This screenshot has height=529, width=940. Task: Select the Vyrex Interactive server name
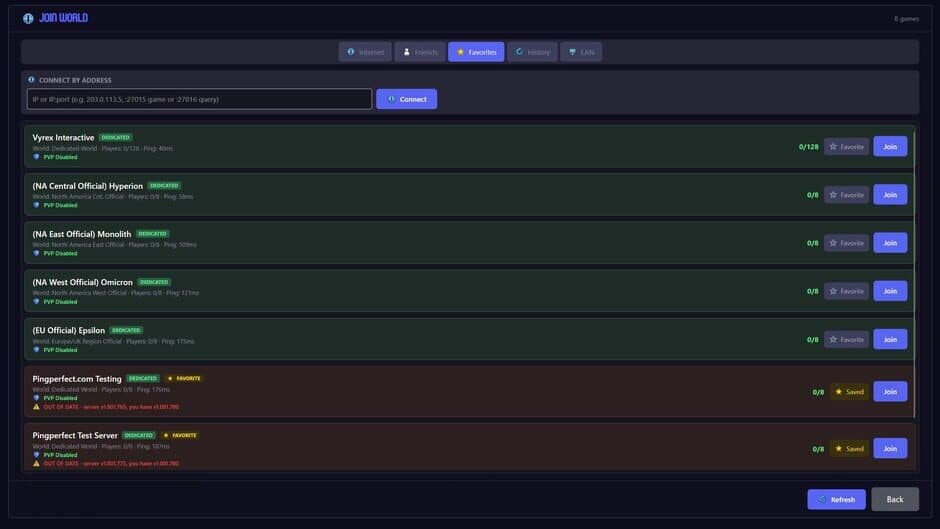coord(63,137)
